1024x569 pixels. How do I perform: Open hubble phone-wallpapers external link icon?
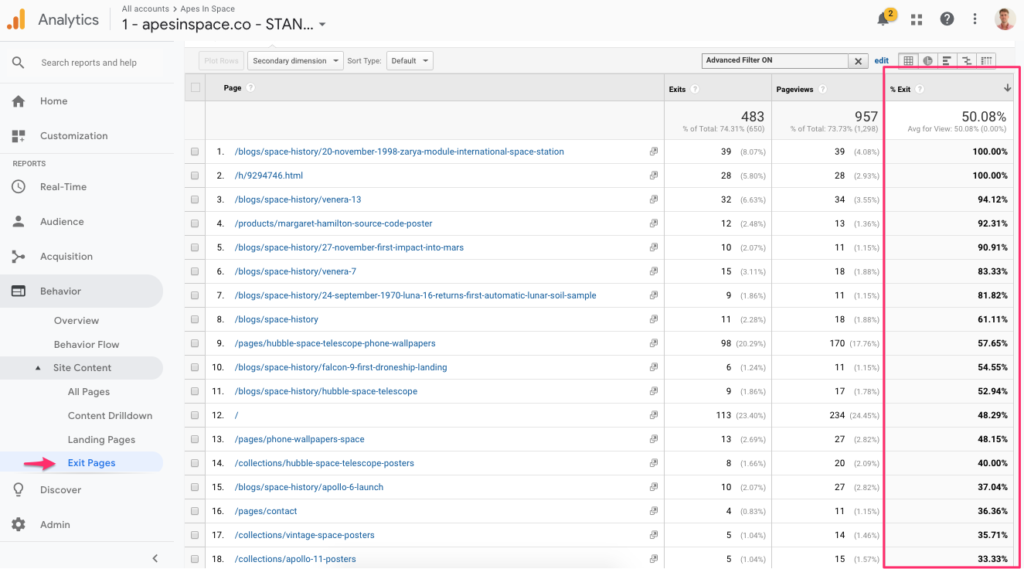pyautogui.click(x=653, y=343)
